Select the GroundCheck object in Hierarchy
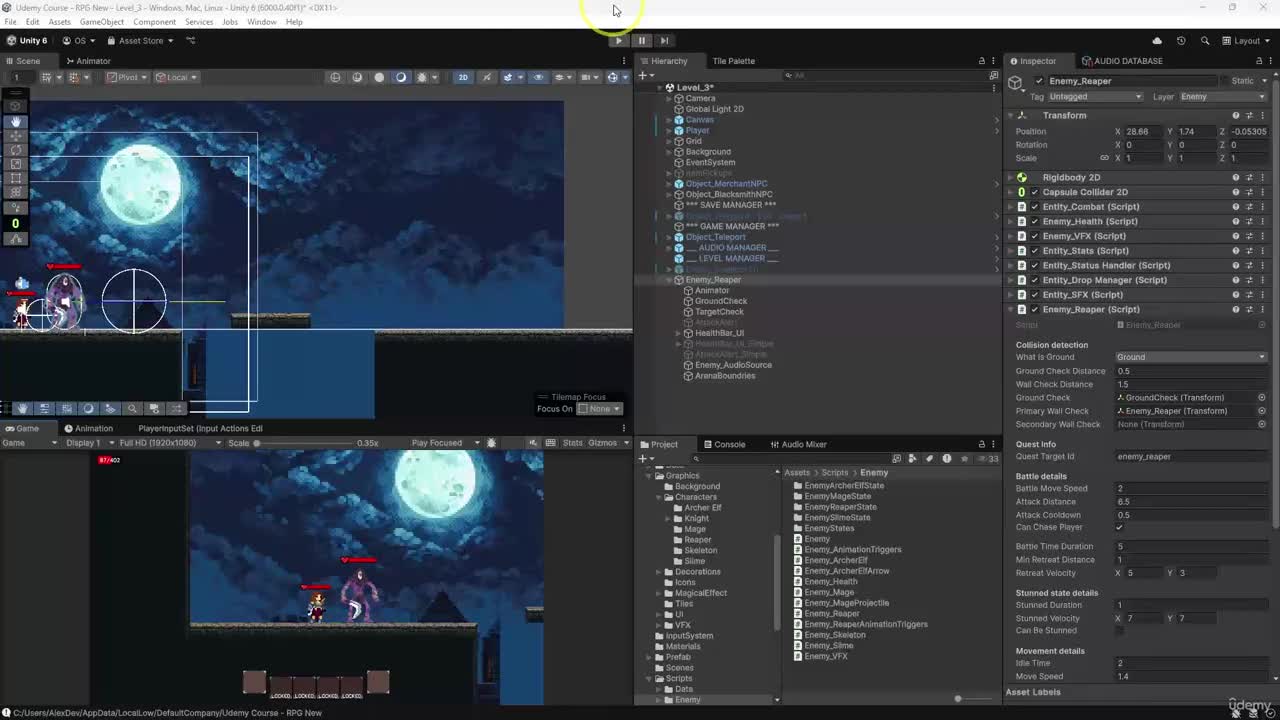Viewport: 1280px width, 720px height. (720, 301)
